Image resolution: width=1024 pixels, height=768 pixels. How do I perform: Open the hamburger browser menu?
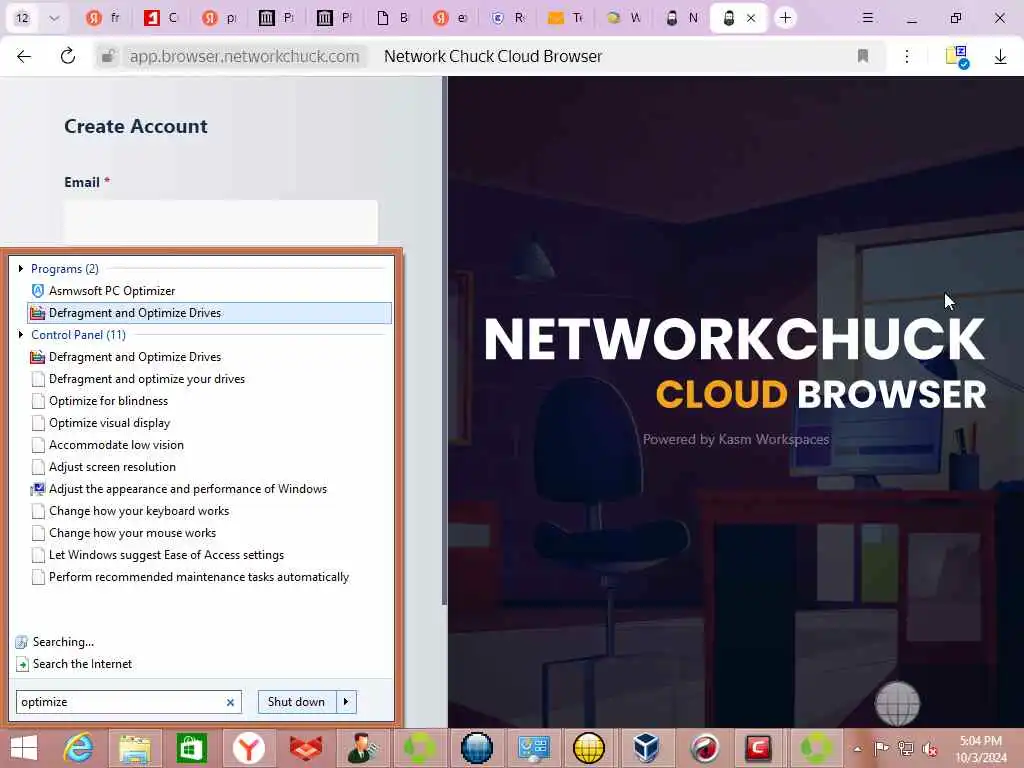tap(867, 18)
